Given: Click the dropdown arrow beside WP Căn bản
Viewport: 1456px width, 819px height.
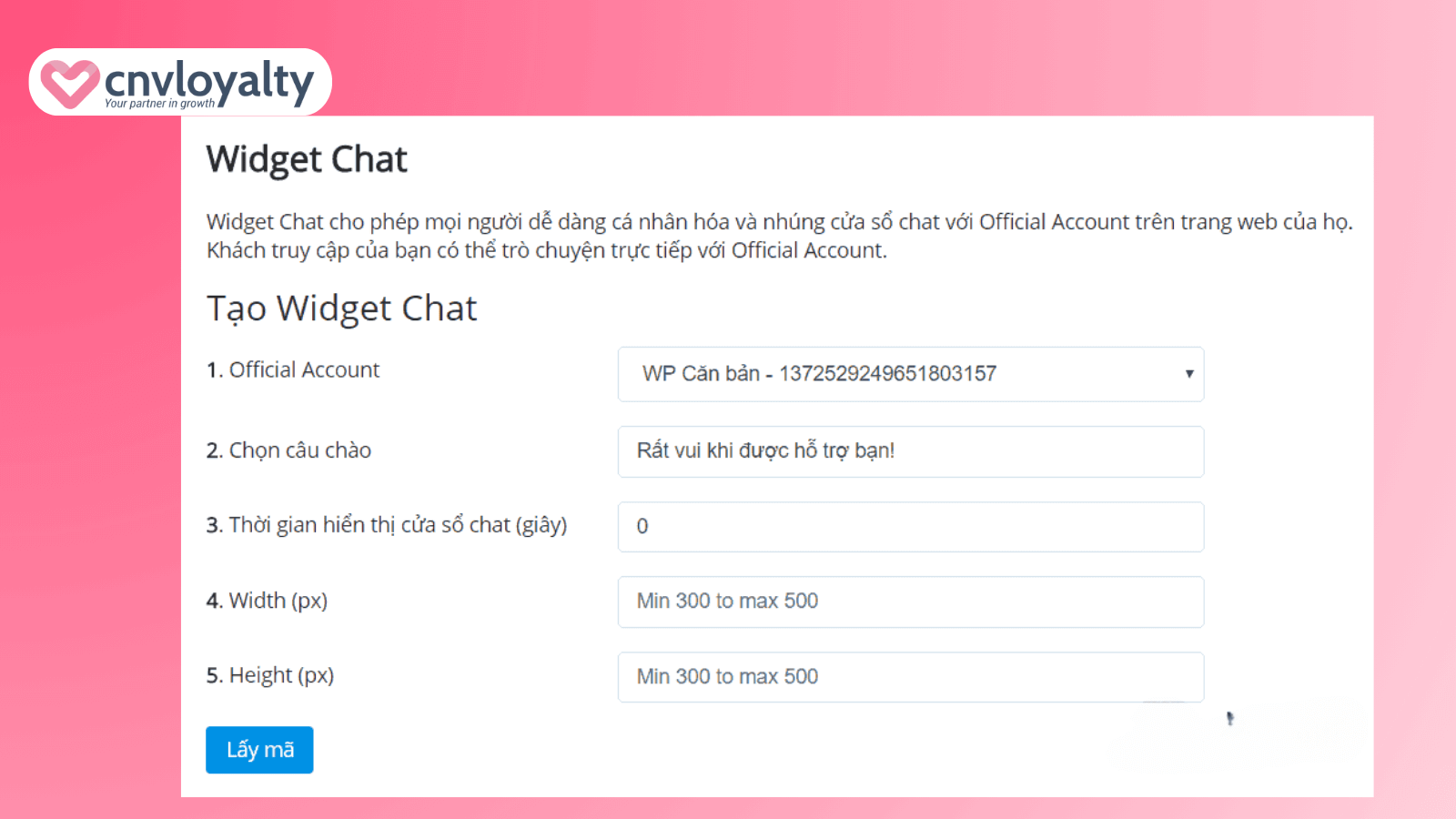Looking at the screenshot, I should 1188,374.
